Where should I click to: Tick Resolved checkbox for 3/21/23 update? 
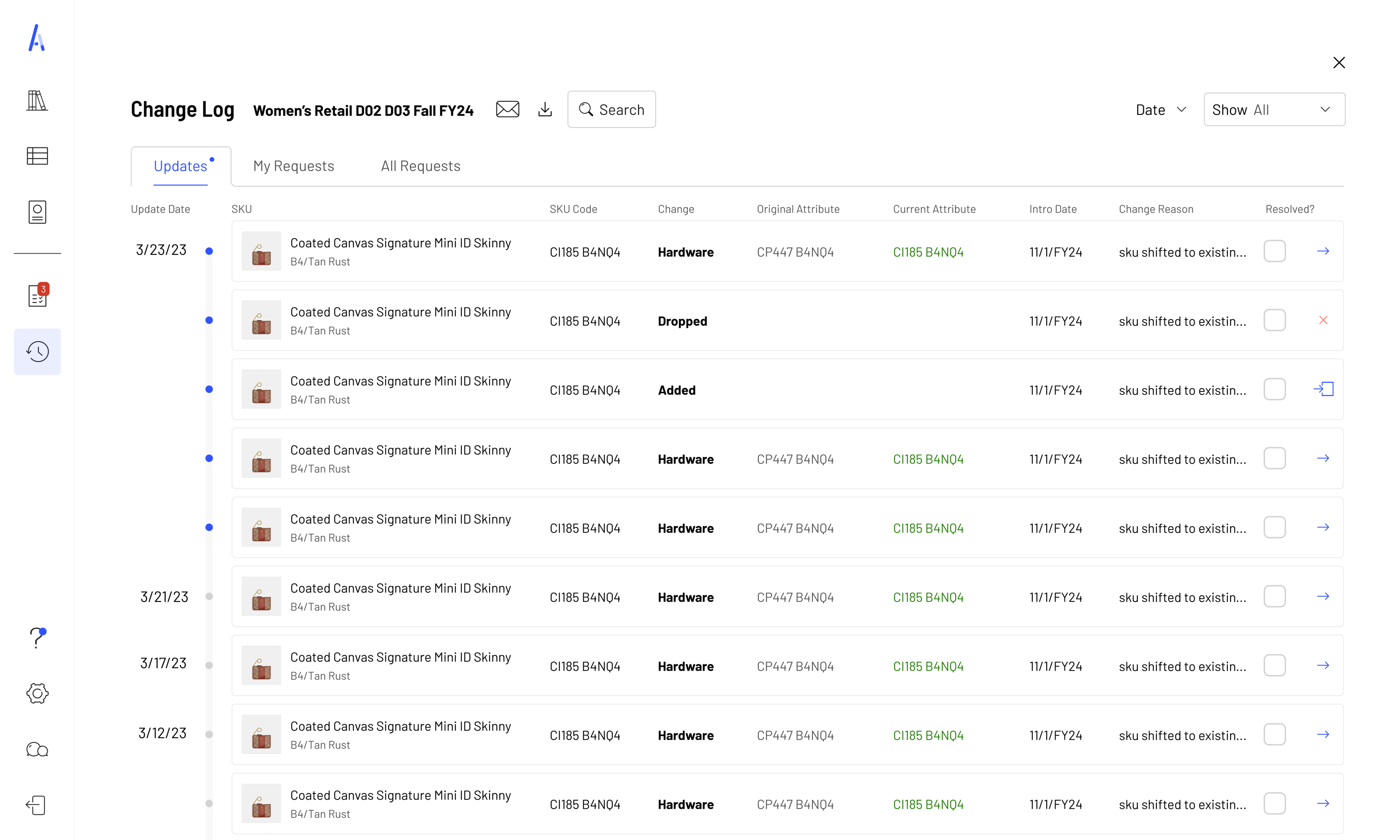pyautogui.click(x=1274, y=596)
